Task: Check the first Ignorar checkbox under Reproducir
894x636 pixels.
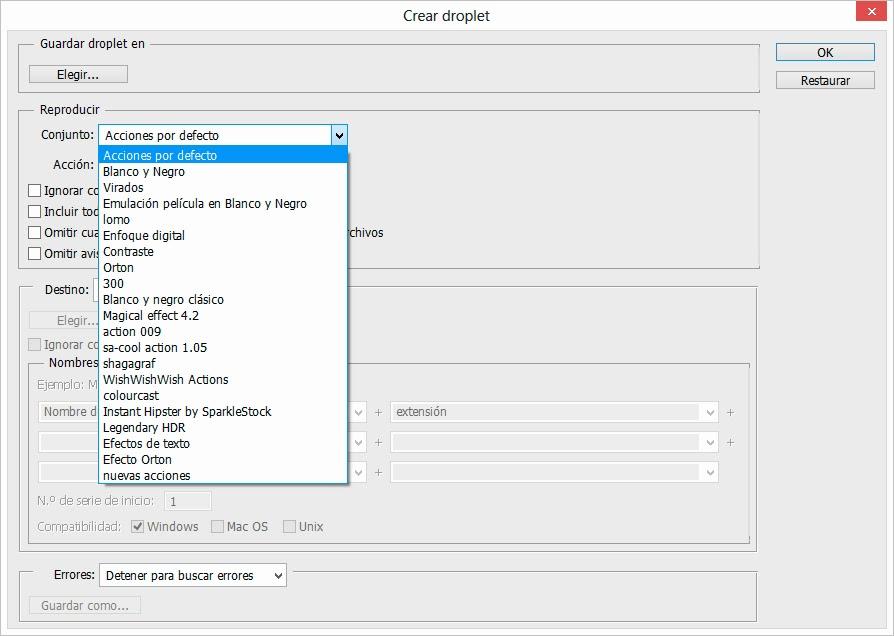Action: point(35,190)
